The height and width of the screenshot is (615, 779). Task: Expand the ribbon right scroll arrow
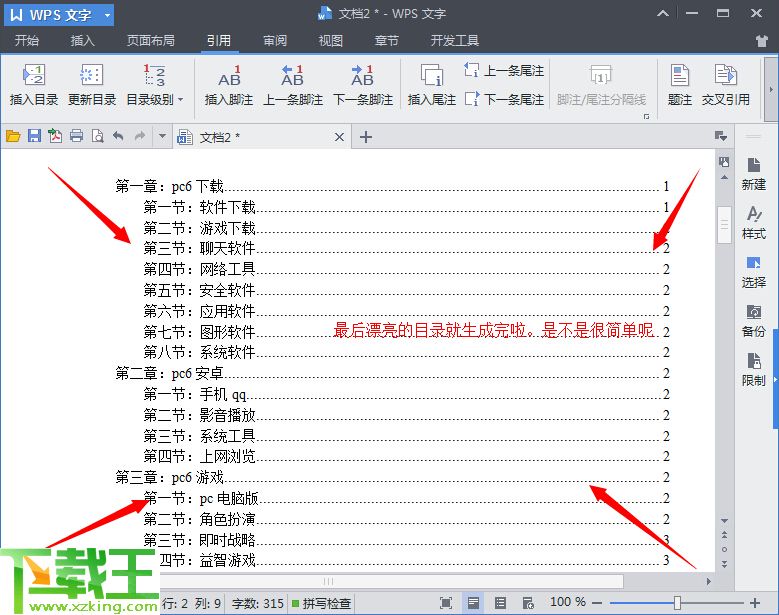coord(771,89)
